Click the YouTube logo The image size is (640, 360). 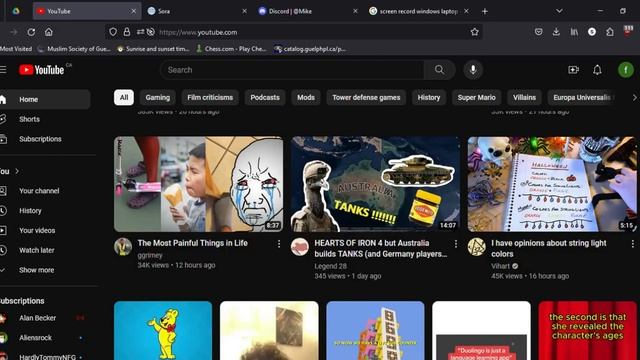pyautogui.click(x=42, y=70)
